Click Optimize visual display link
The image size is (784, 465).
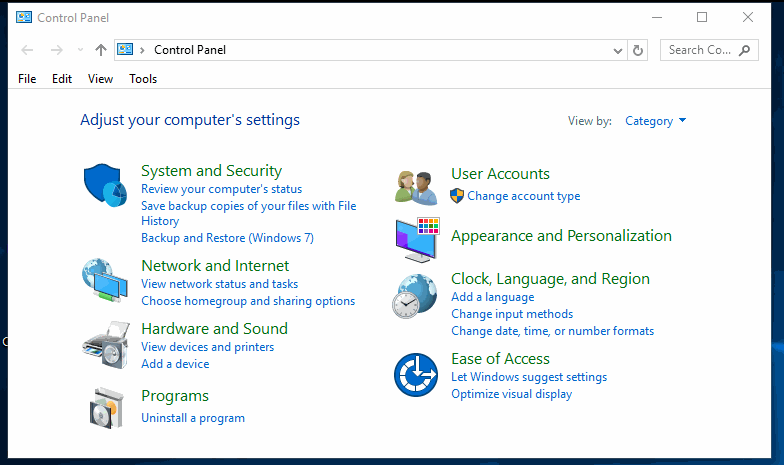(x=512, y=394)
